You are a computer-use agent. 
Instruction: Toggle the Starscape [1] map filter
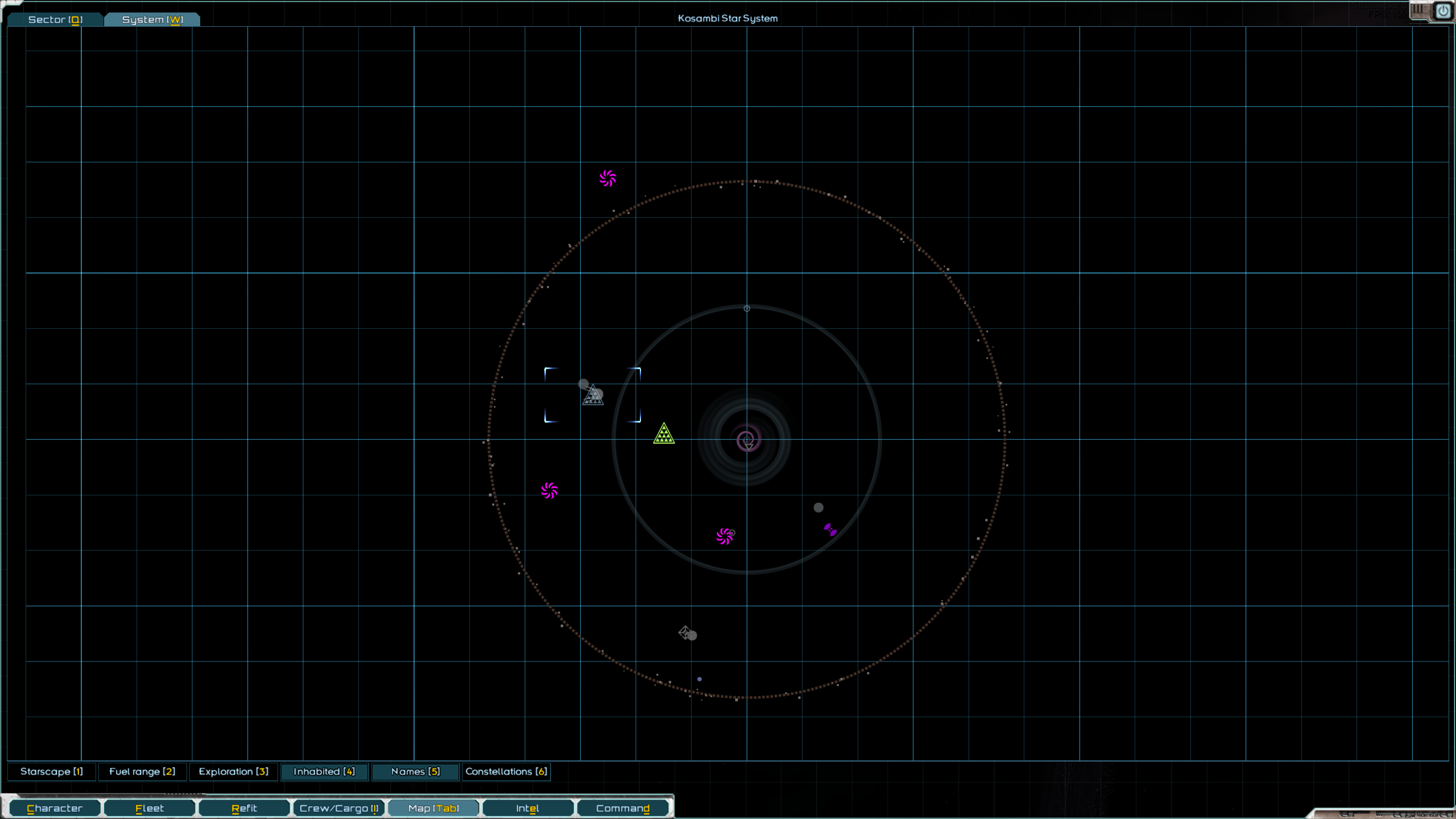pyautogui.click(x=51, y=772)
